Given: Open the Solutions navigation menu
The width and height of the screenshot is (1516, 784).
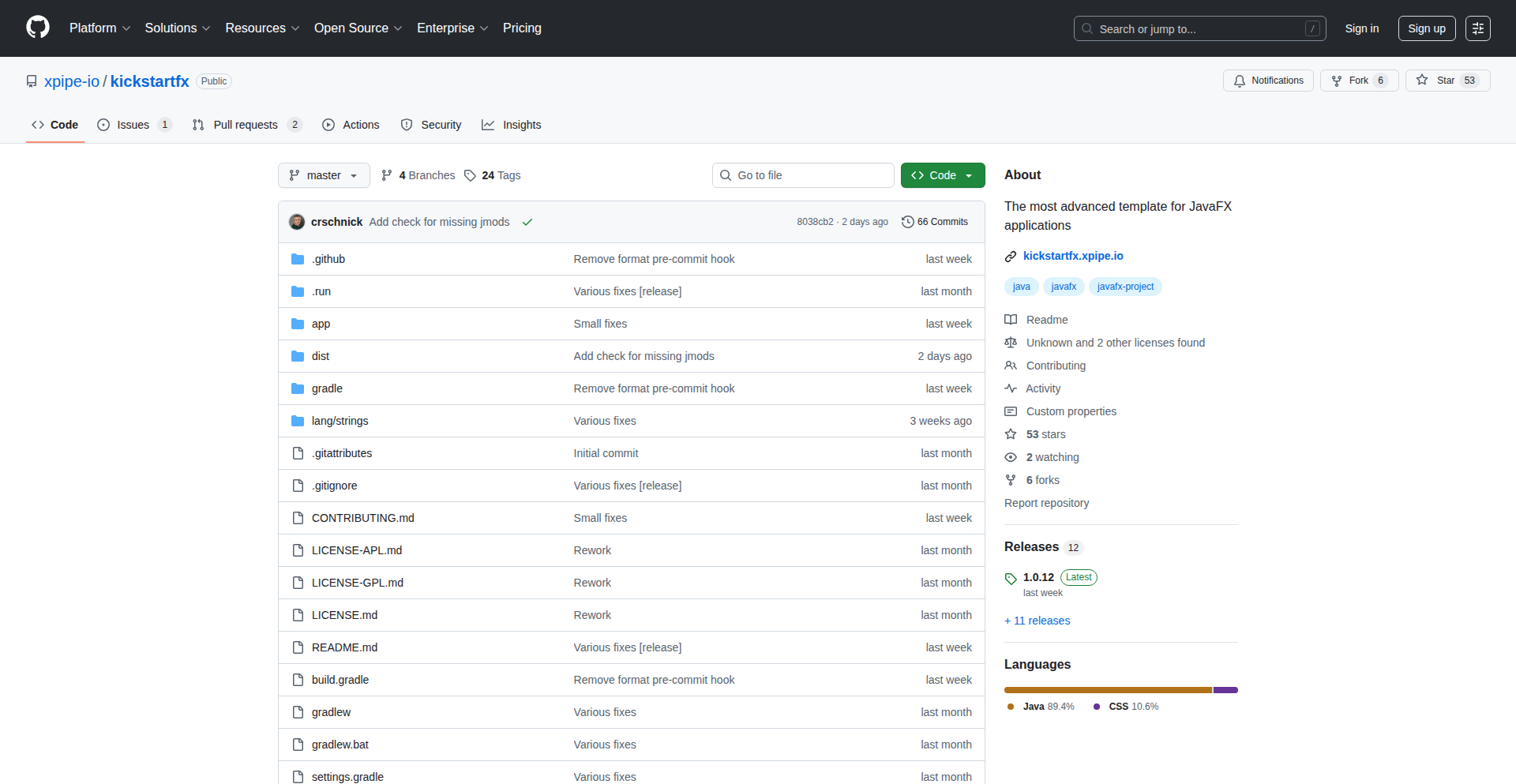Looking at the screenshot, I should click(x=177, y=28).
